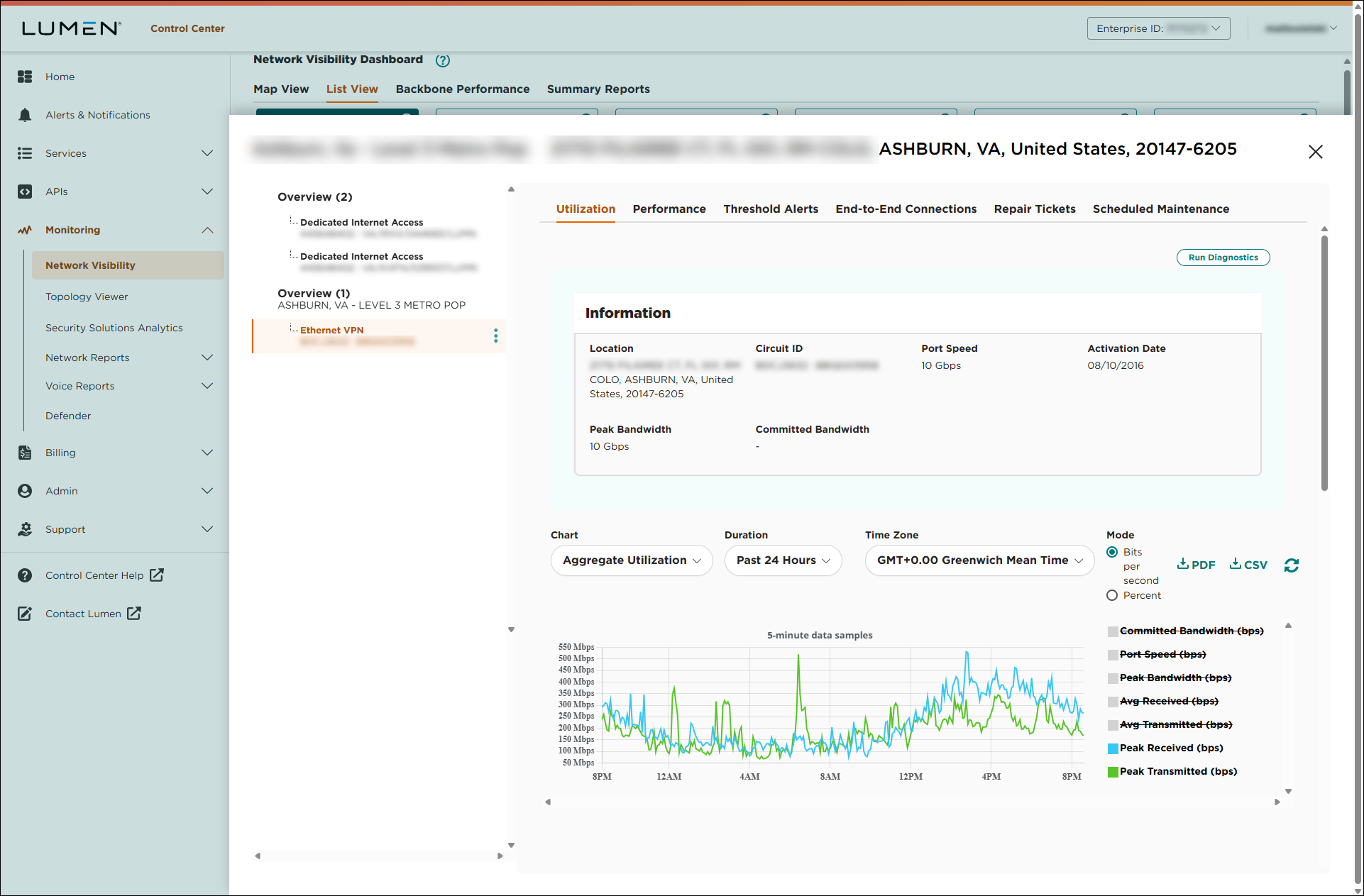Screen dimensions: 1364x896
Task: Open the help icon beside Network Visibility Dashboard
Action: click(x=443, y=60)
